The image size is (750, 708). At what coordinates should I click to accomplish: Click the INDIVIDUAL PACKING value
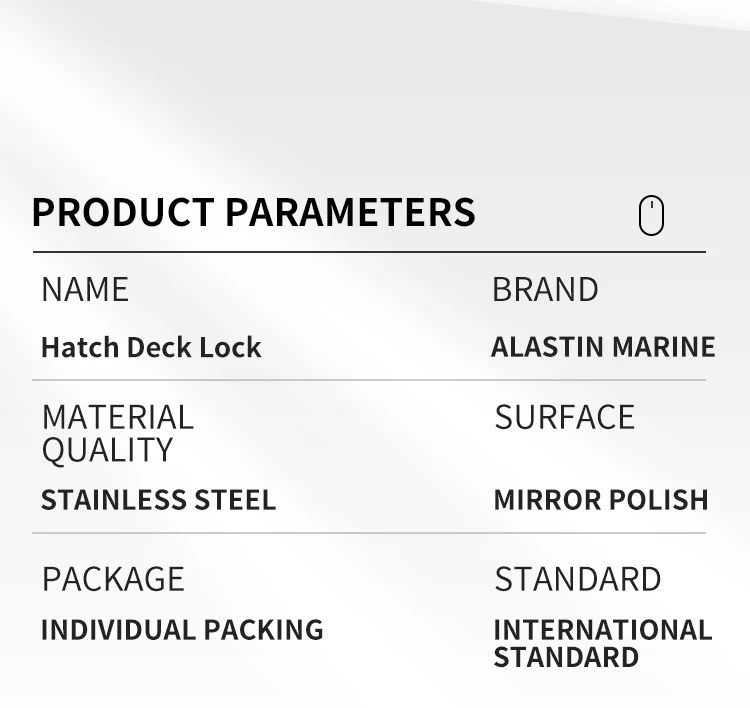pyautogui.click(x=182, y=630)
